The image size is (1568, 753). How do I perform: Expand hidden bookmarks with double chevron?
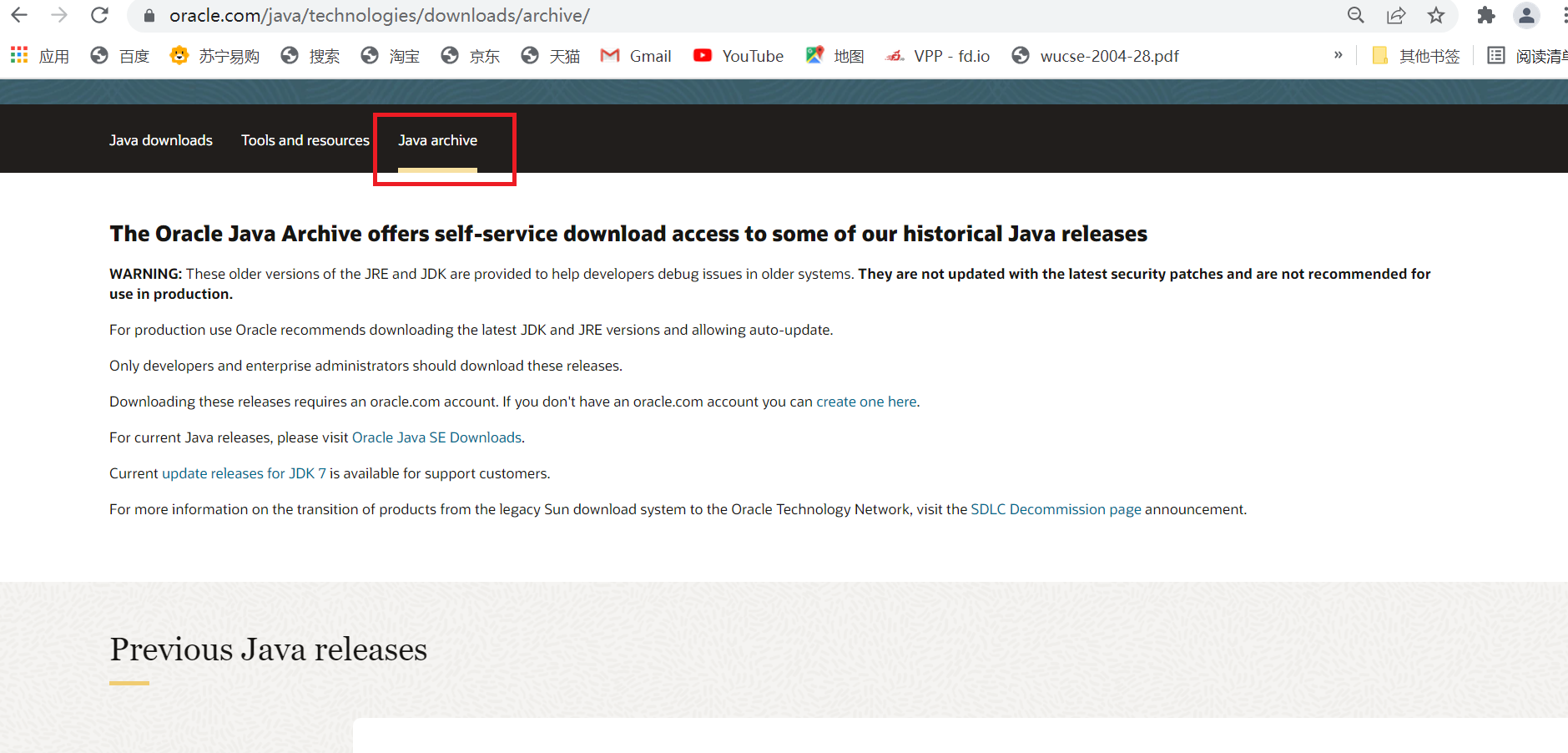coord(1339,55)
